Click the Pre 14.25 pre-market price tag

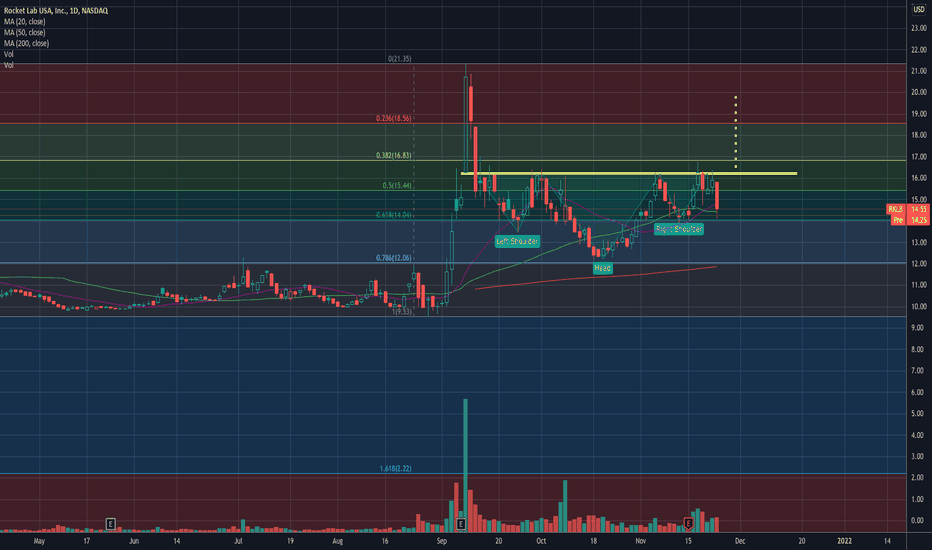[909, 220]
